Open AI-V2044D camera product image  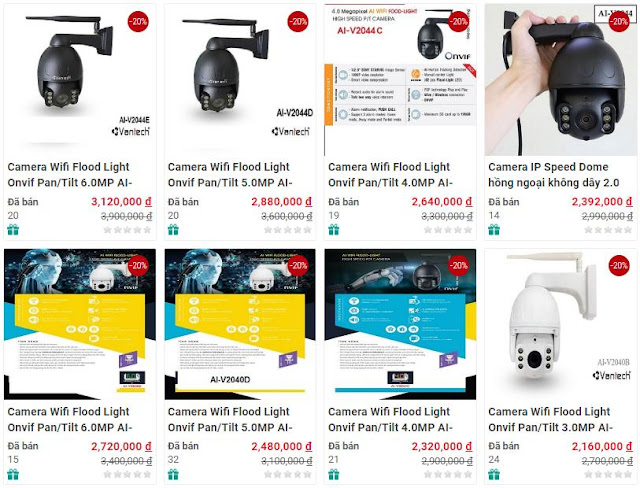240,80
